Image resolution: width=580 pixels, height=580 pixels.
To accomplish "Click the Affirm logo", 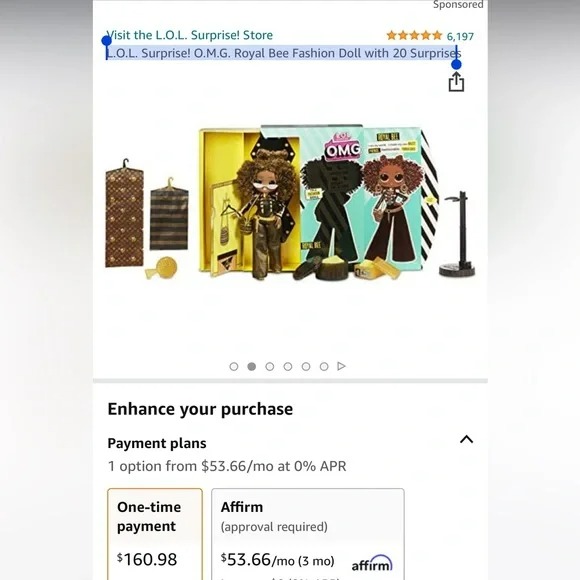I will click(x=372, y=563).
